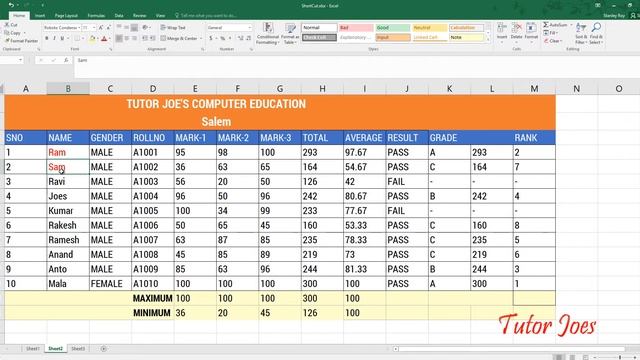
Task: Open the Find & Select magnifier
Action: (596, 33)
